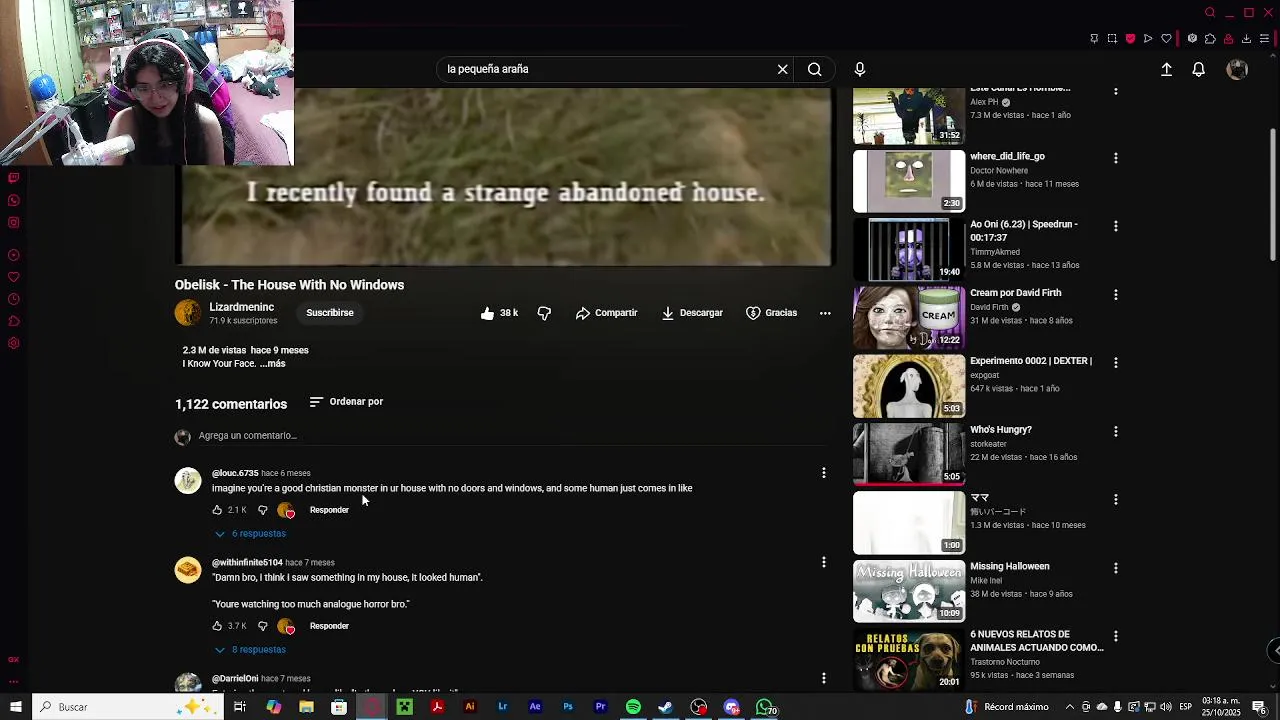Expand 8 respuestas replies
Image resolution: width=1280 pixels, height=720 pixels.
point(250,650)
